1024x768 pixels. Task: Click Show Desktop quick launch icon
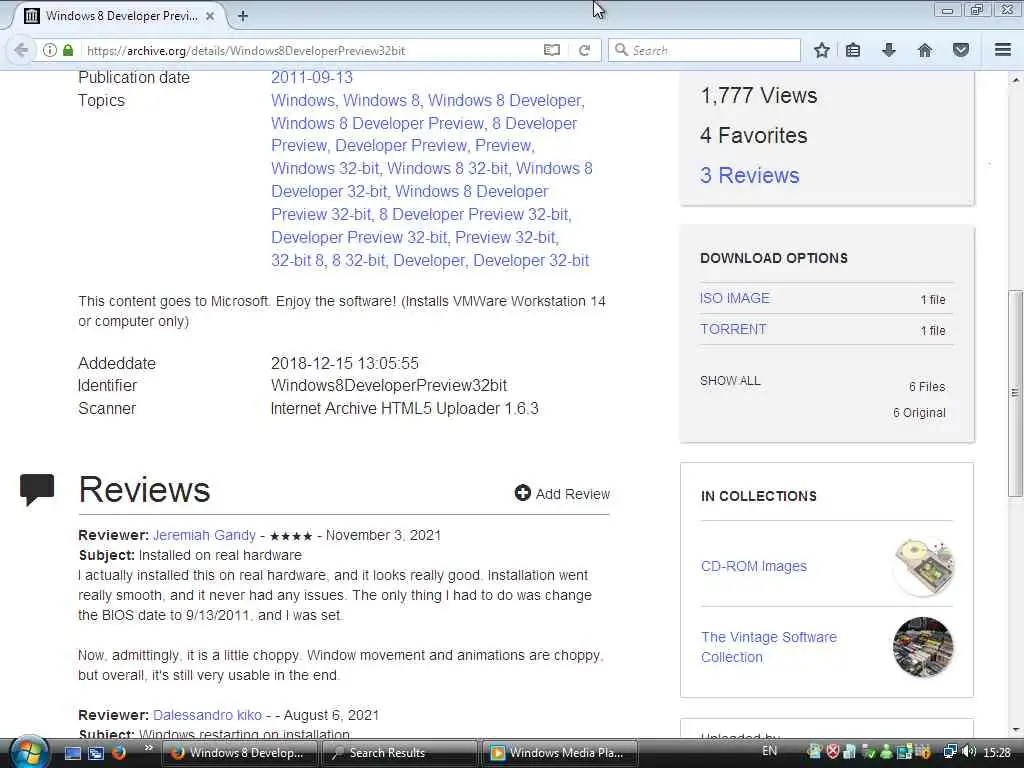point(72,753)
